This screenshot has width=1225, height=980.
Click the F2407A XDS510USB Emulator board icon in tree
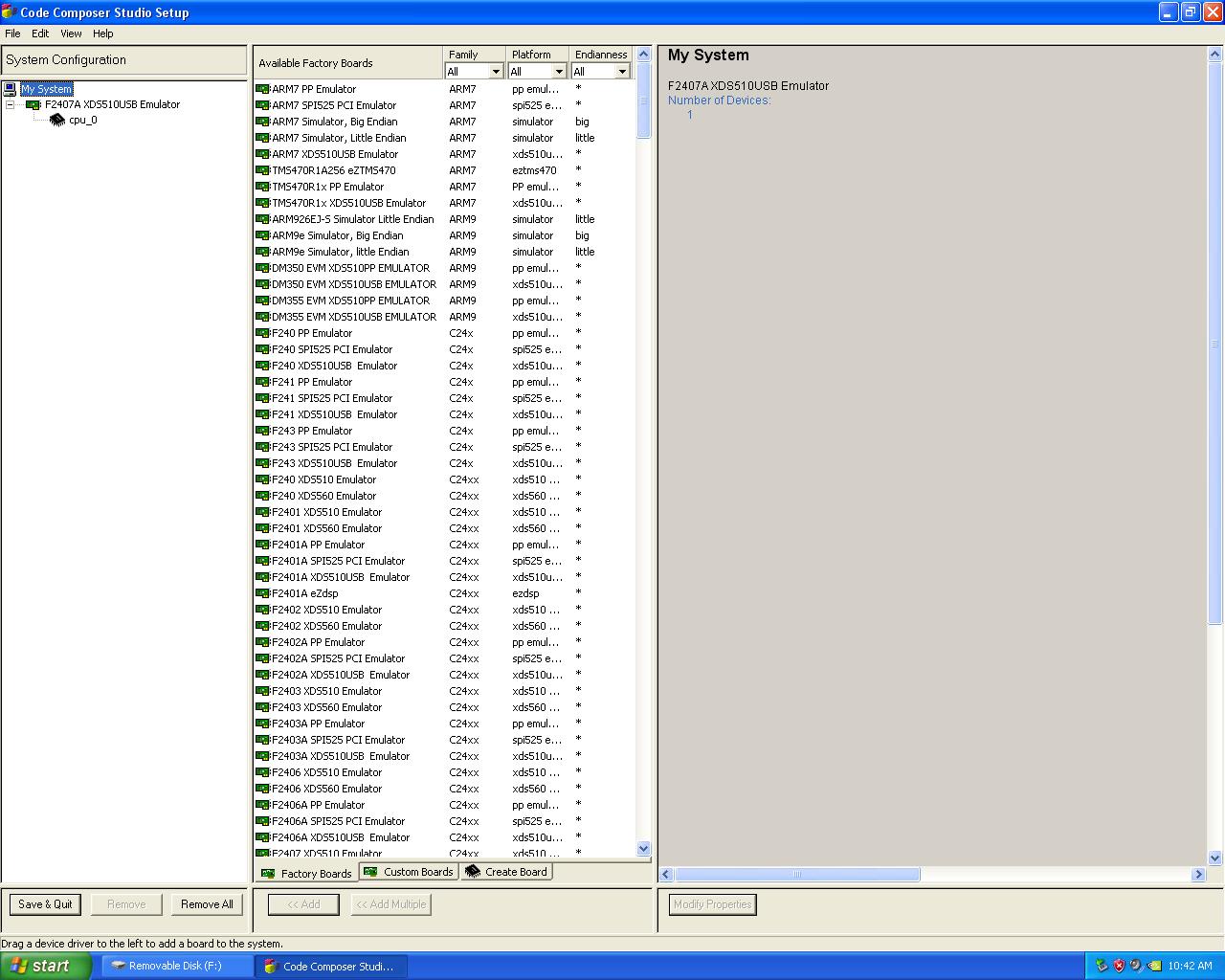coord(33,105)
